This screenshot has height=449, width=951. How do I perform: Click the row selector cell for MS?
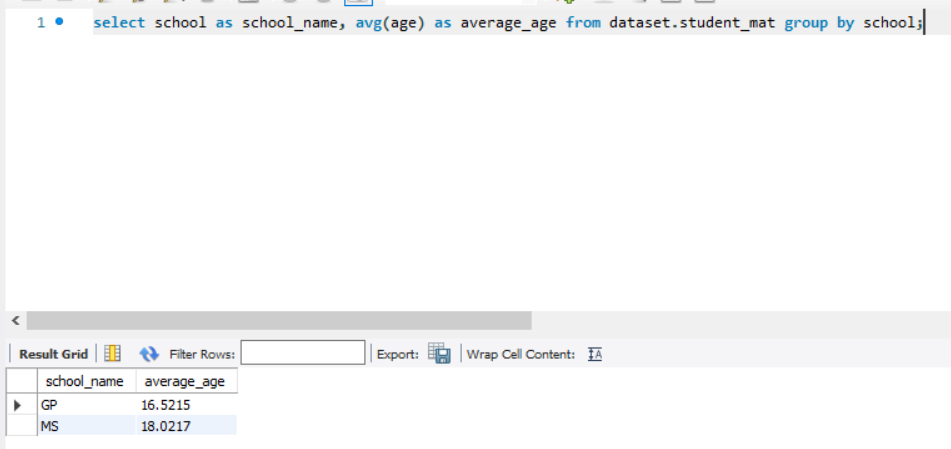(22, 426)
